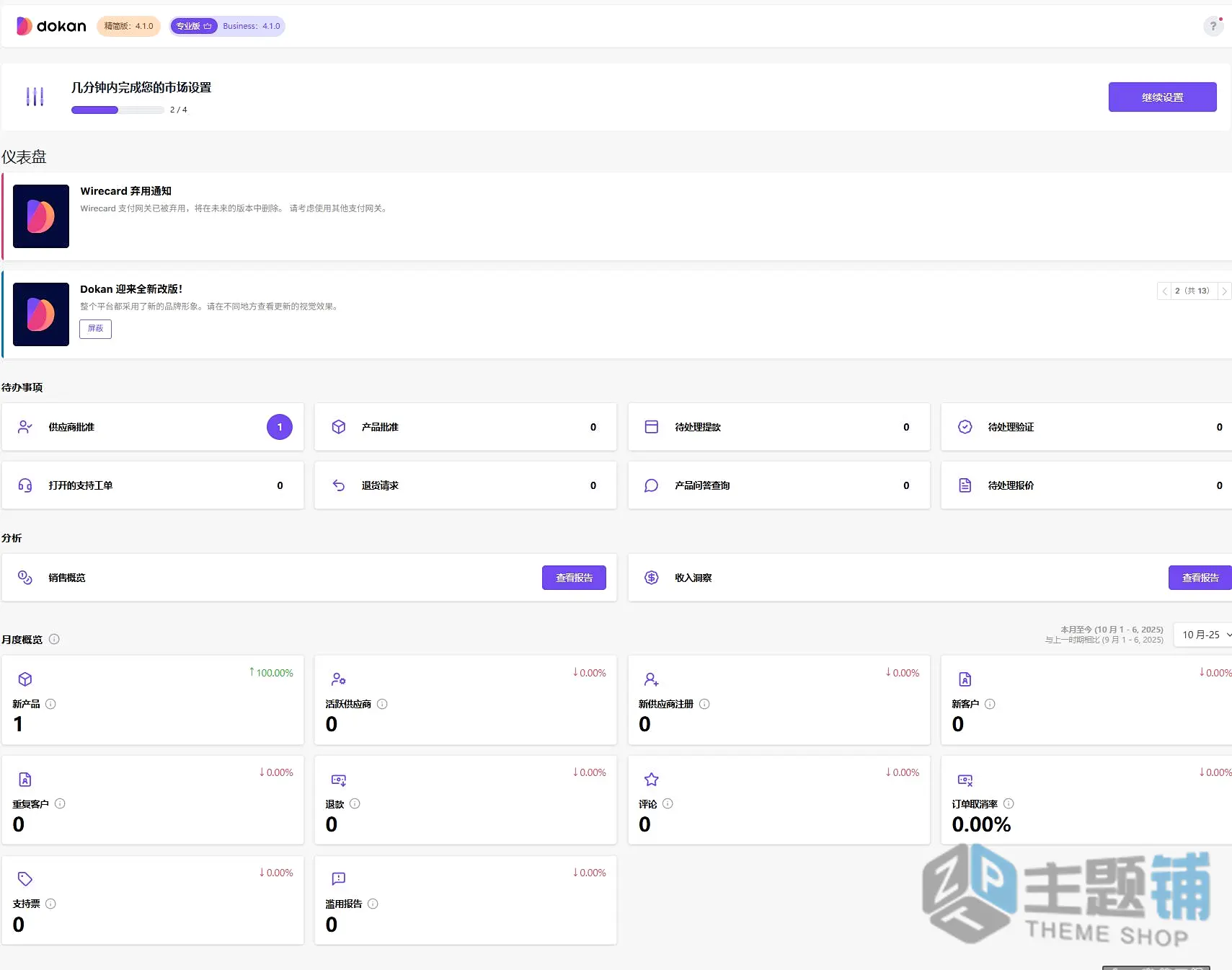Show info tooltip beside 重复客户
This screenshot has height=970, width=1232.
(60, 803)
